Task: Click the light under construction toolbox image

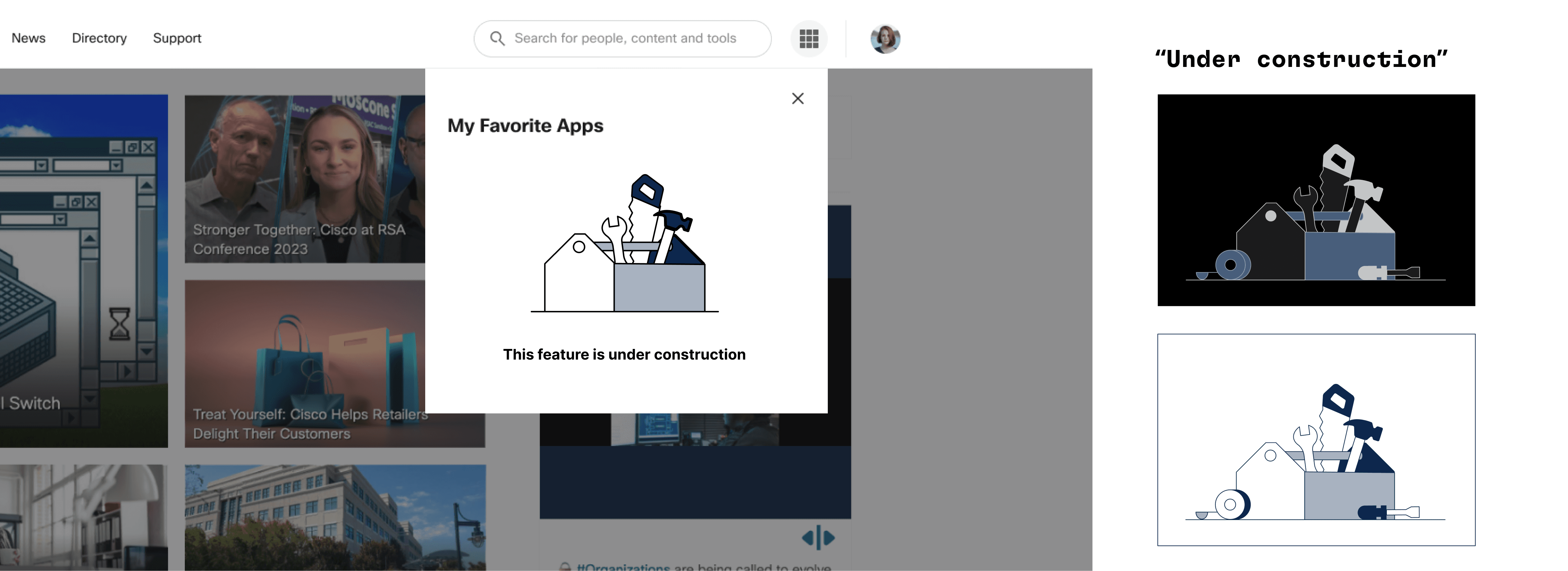Action: coord(1316,439)
